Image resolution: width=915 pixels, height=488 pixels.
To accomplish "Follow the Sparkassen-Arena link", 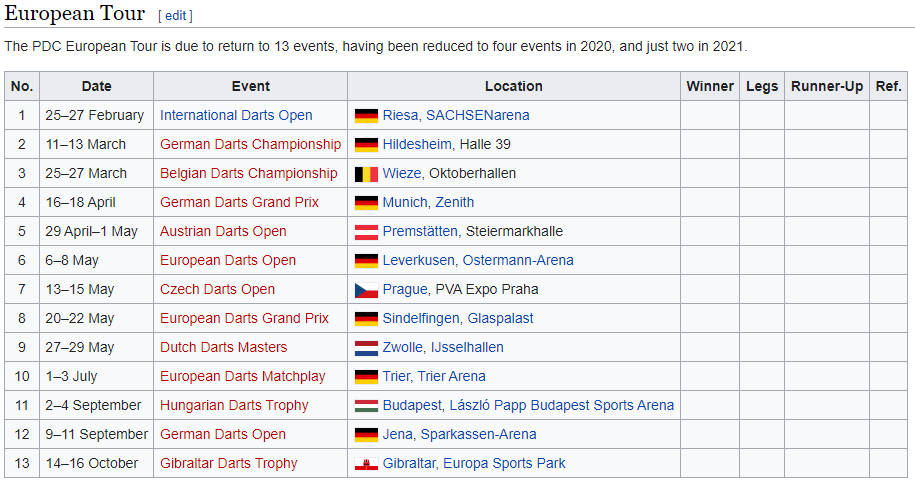I will pyautogui.click(x=479, y=434).
